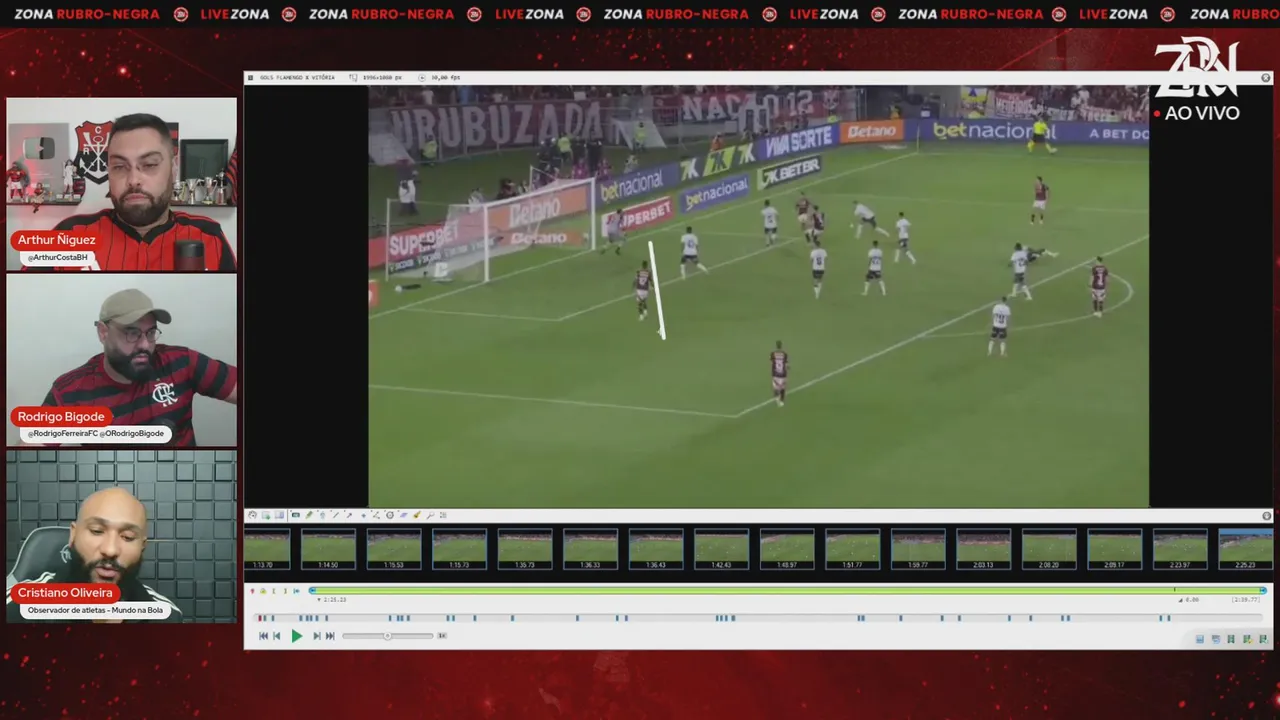Step forward one frame
1280x720 pixels.
pyautogui.click(x=317, y=636)
